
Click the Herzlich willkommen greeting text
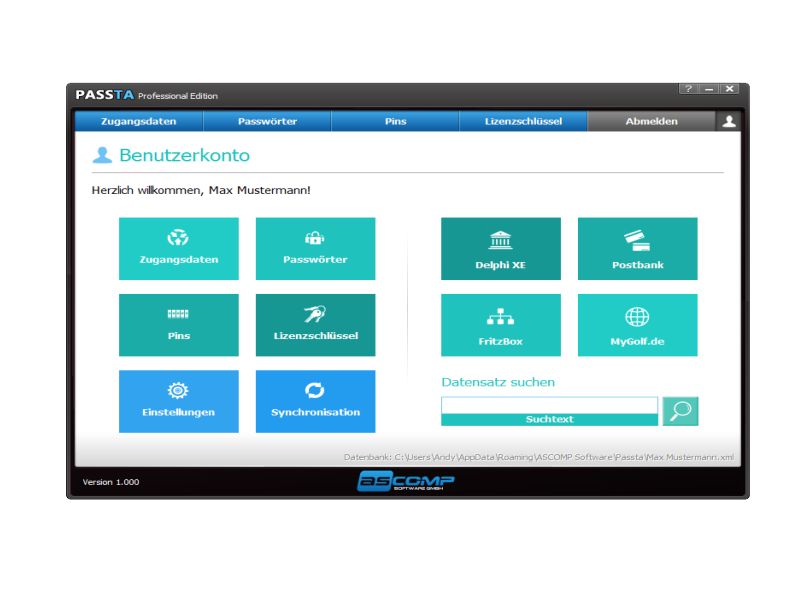[x=201, y=190]
